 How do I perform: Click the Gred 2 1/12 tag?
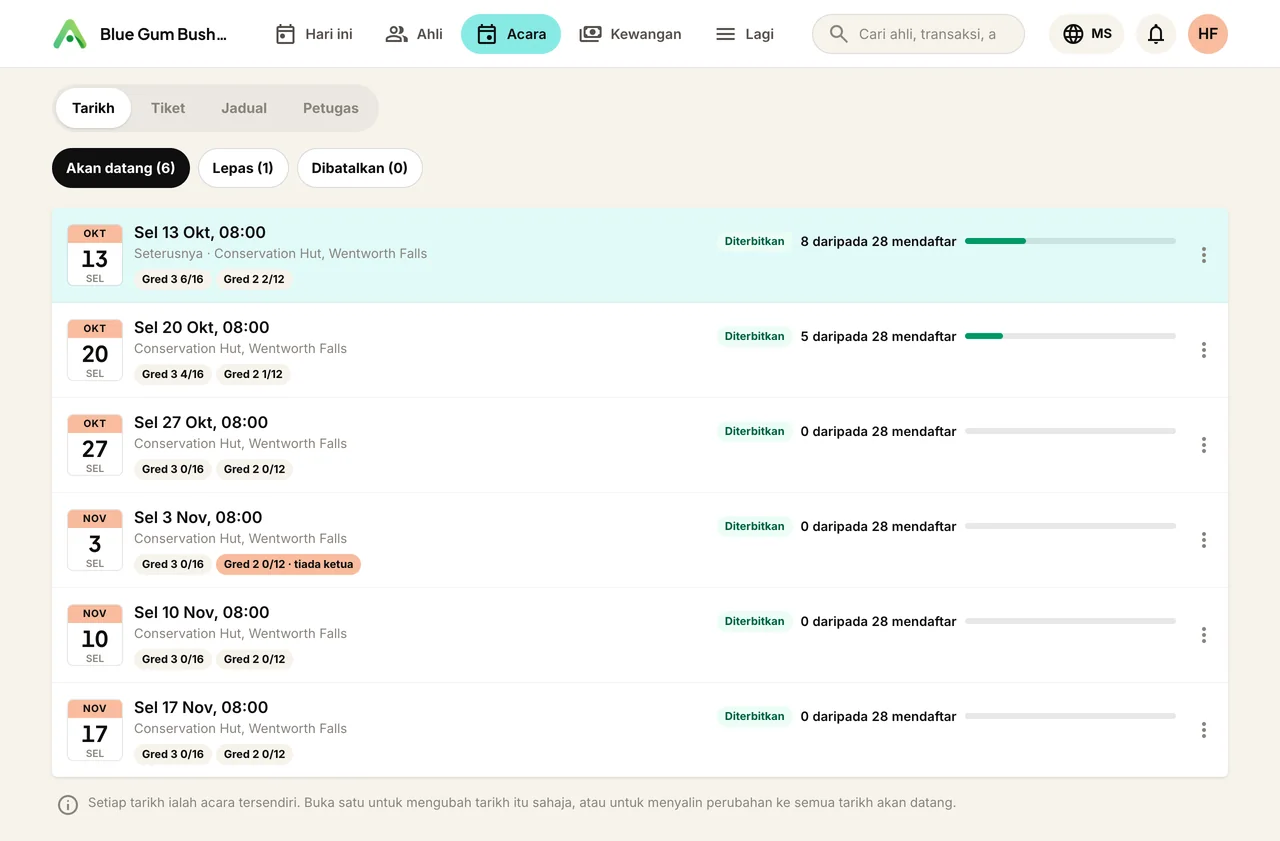click(x=253, y=374)
